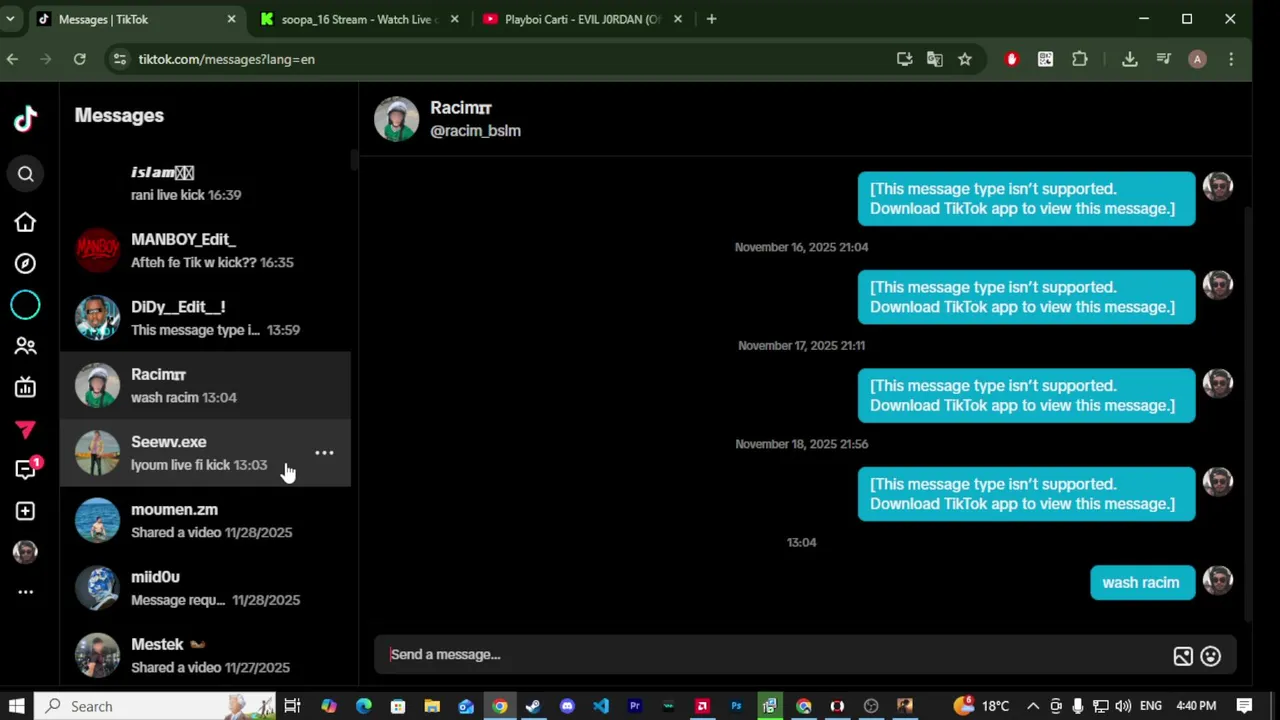Open the Friends icon in sidebar
Image resolution: width=1280 pixels, height=720 pixels.
pos(25,346)
